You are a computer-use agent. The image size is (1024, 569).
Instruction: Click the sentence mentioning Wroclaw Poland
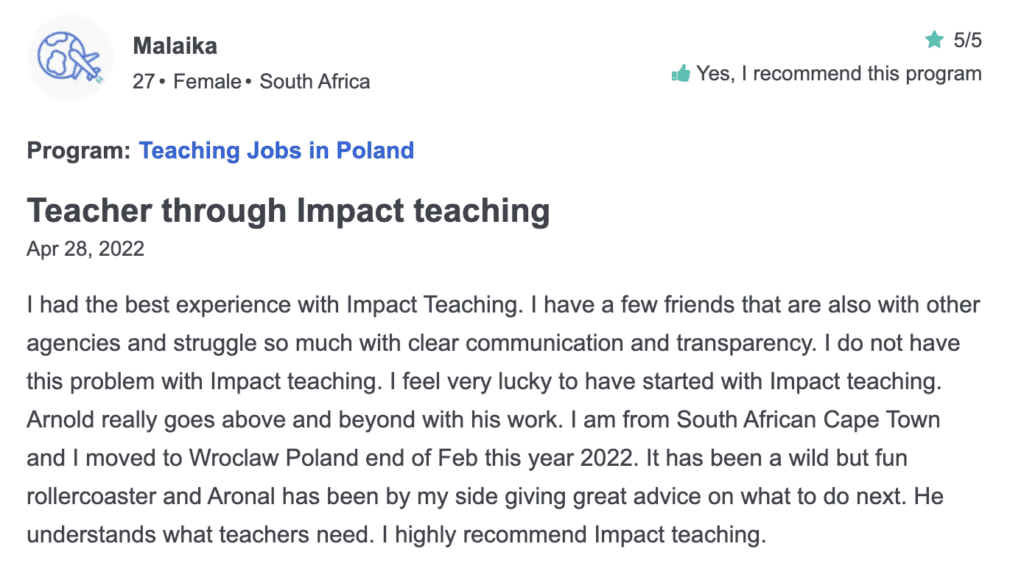pyautogui.click(x=332, y=457)
